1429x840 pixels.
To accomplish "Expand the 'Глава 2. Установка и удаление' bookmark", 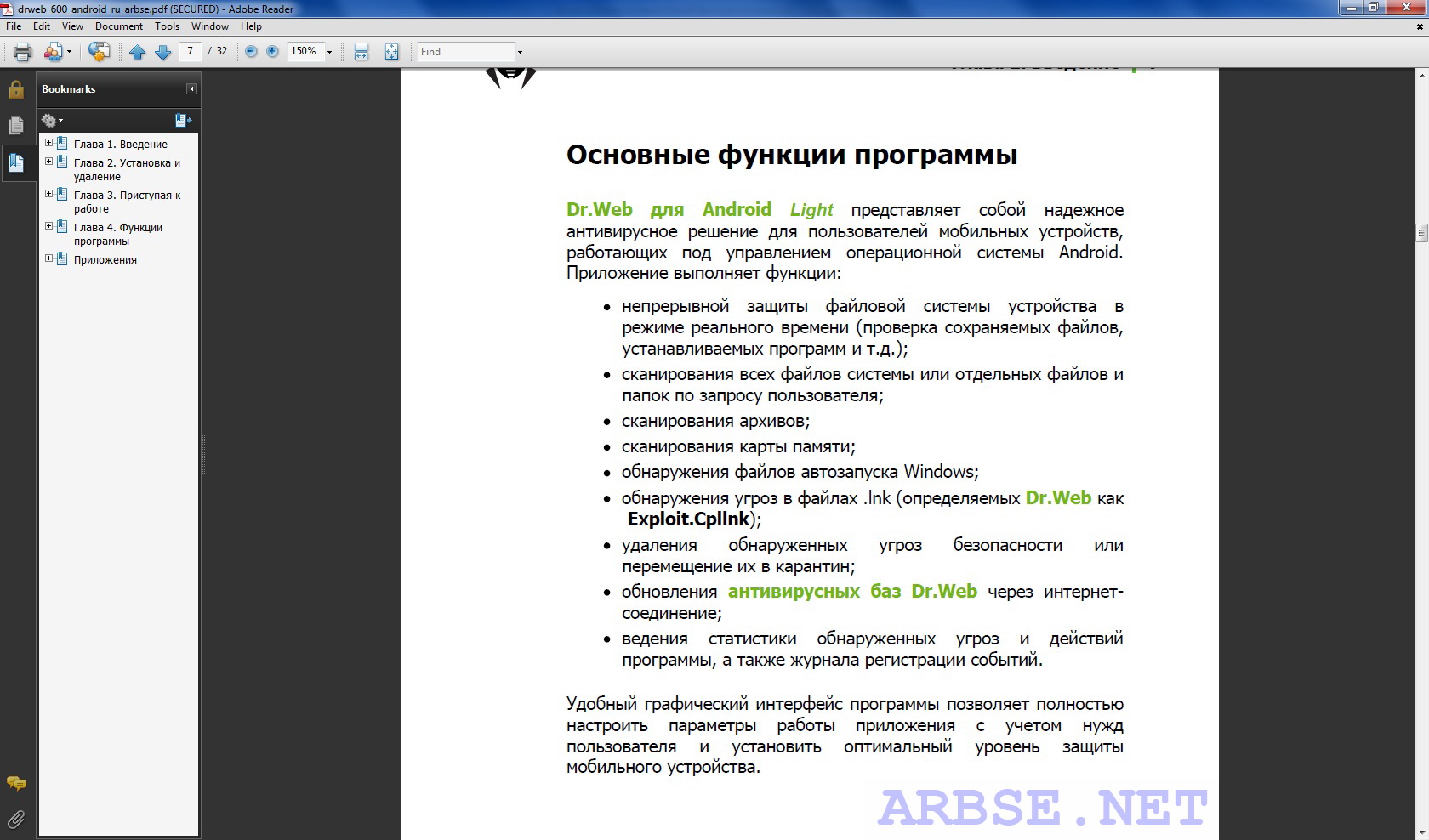I will [48, 162].
